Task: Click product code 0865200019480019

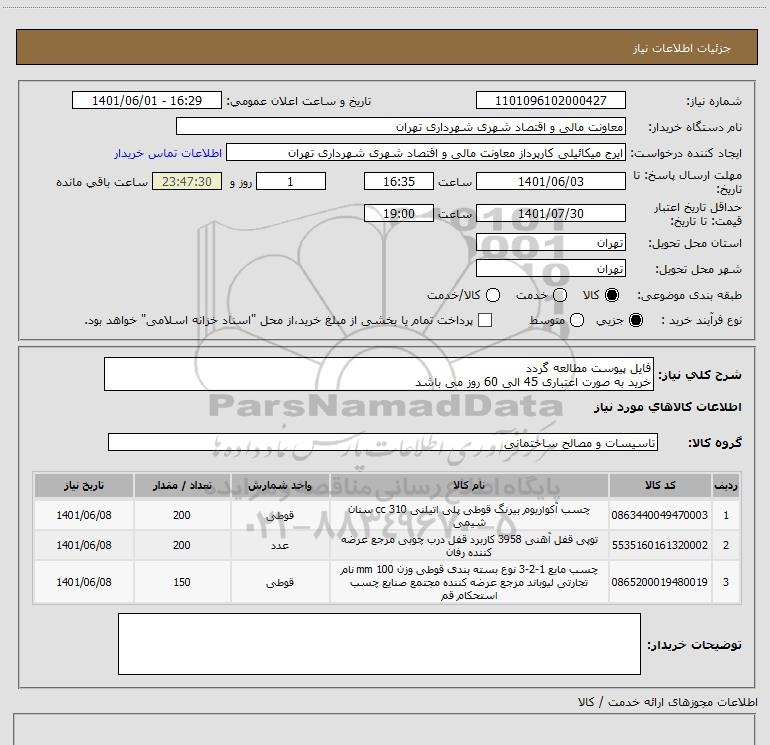Action: [660, 582]
